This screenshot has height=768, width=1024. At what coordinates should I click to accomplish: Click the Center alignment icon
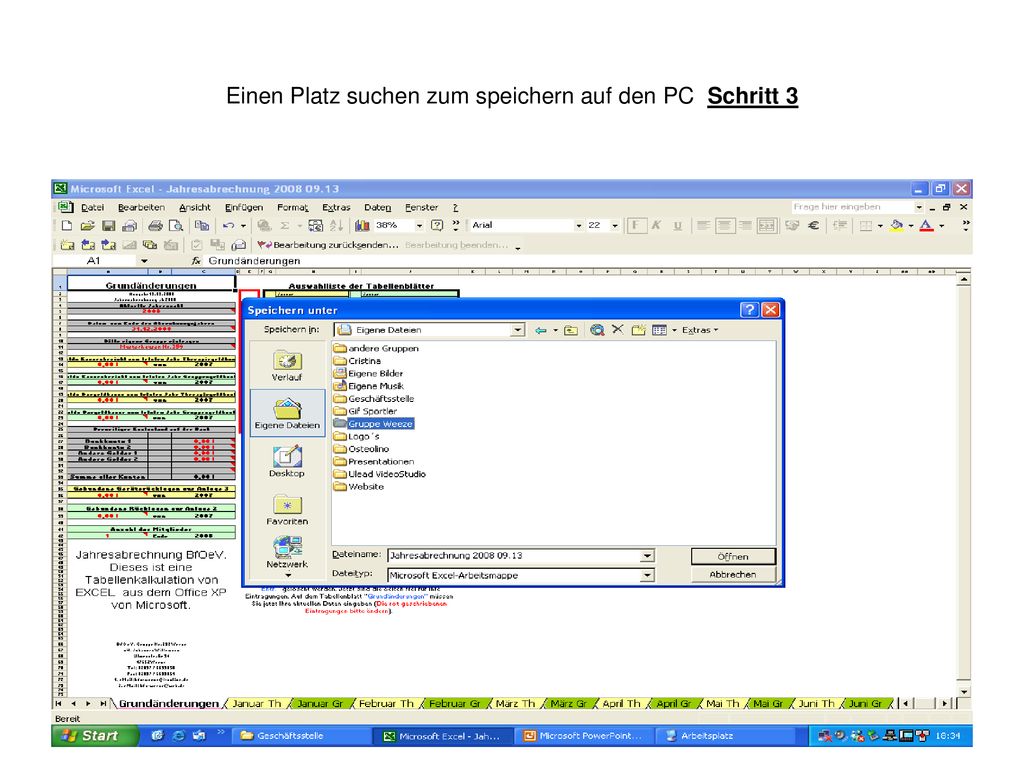click(x=724, y=226)
